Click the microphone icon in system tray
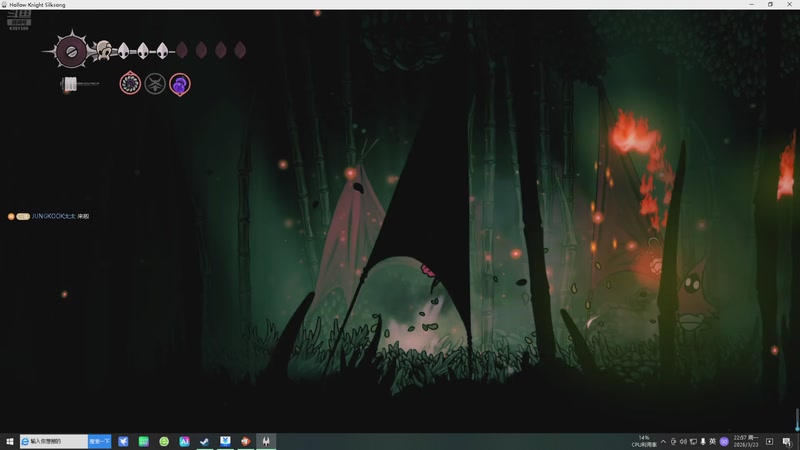 703,442
